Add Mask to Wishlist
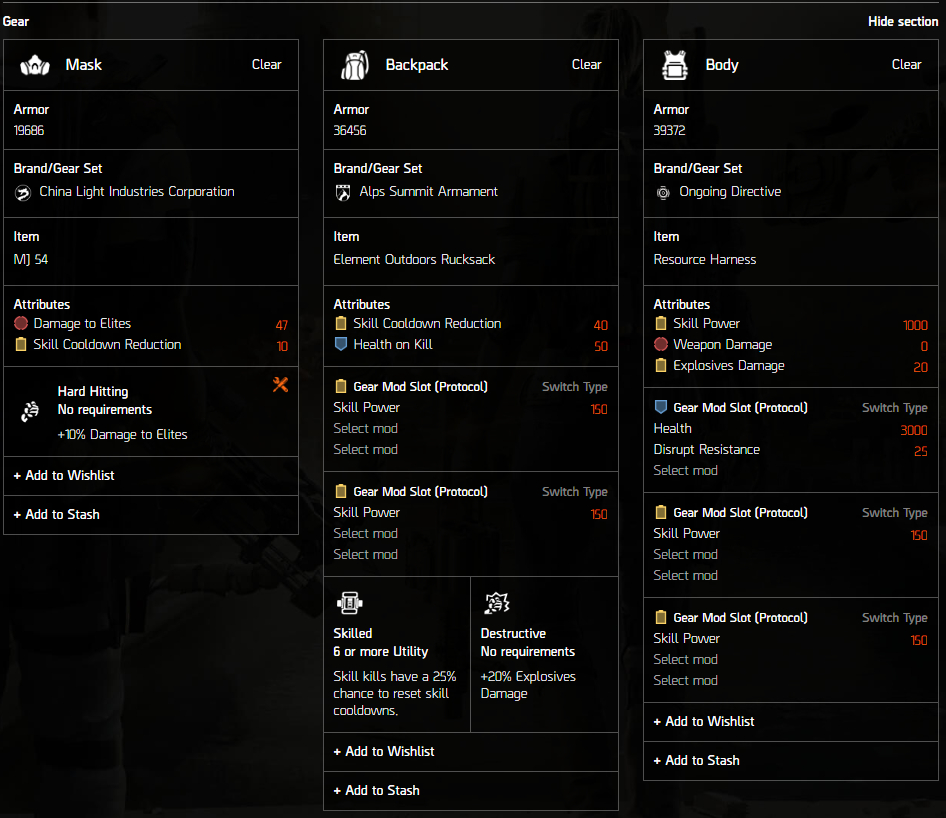 point(64,476)
